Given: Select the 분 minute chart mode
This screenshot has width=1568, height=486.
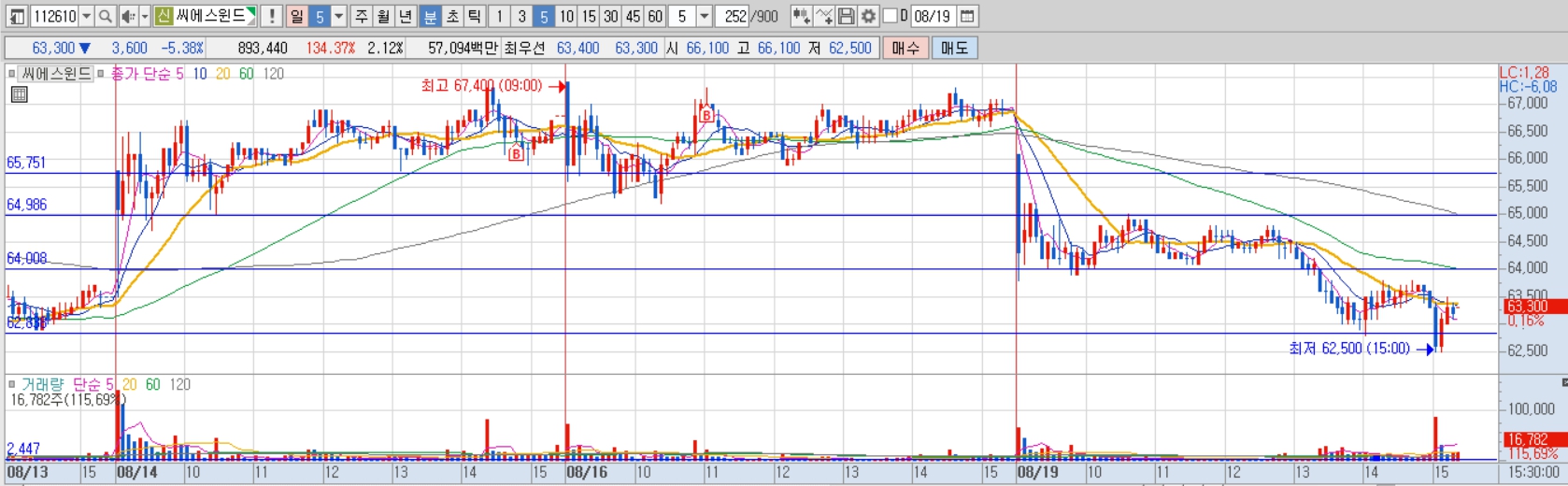Looking at the screenshot, I should 430,16.
